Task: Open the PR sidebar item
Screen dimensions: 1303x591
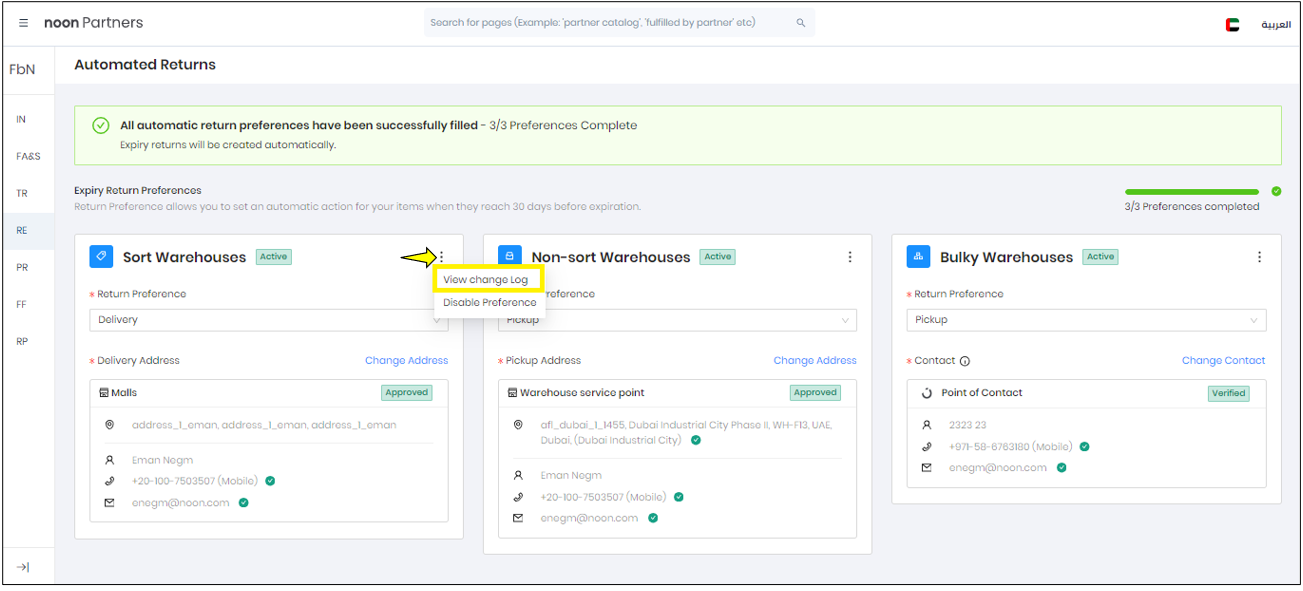Action: pyautogui.click(x=22, y=267)
